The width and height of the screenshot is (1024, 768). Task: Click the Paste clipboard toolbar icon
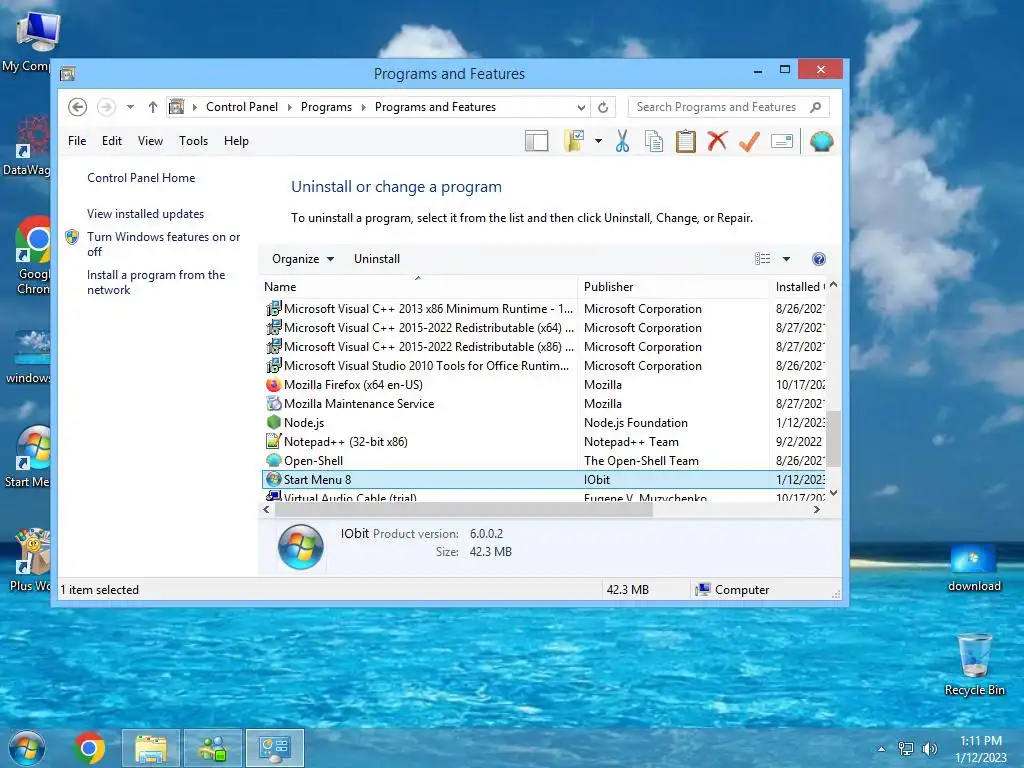686,141
